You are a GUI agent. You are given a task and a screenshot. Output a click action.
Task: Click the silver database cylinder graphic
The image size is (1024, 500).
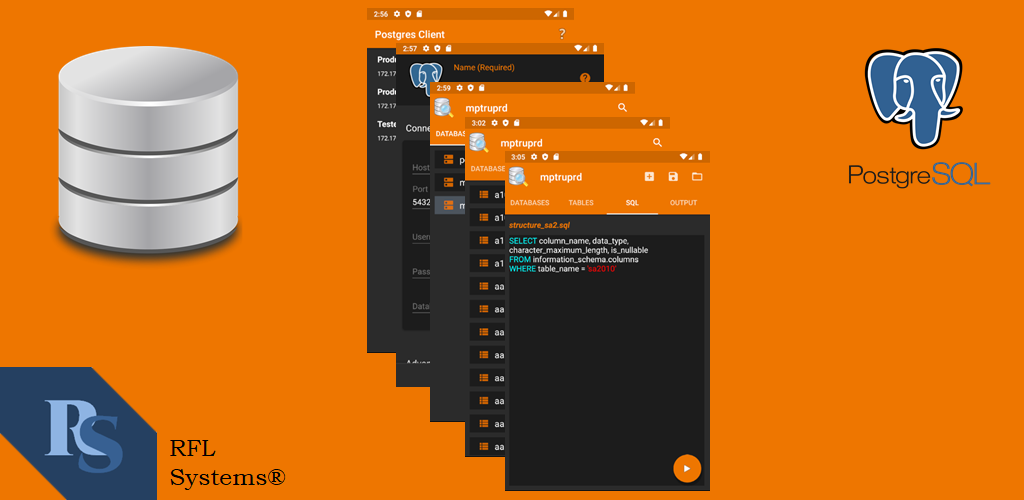(x=148, y=150)
